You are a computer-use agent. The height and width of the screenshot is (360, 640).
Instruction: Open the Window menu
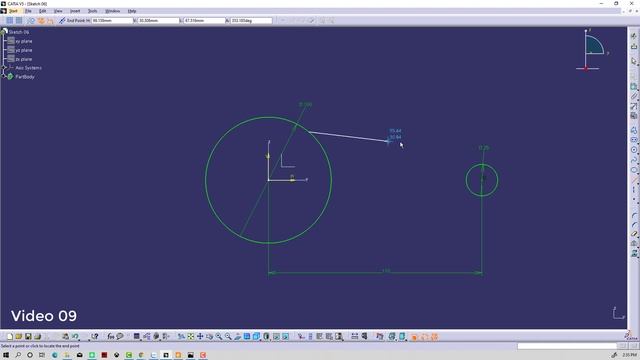pyautogui.click(x=112, y=11)
